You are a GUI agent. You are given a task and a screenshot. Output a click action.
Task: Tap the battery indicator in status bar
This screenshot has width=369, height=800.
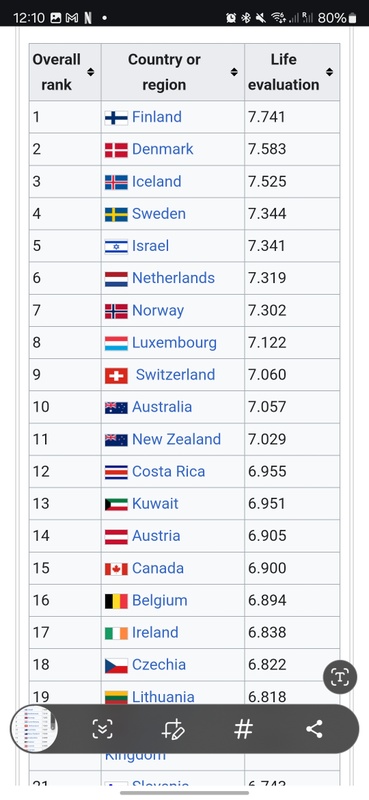[x=352, y=18]
